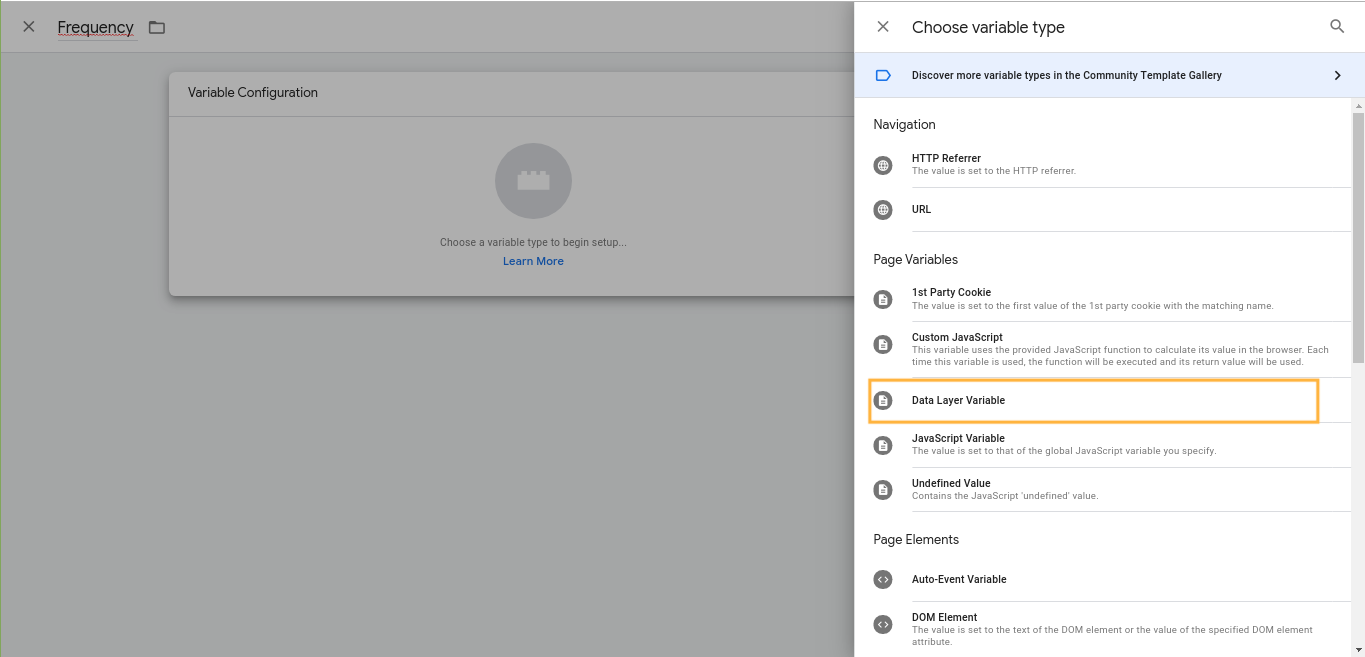Click the brick placeholder icon in Variable Configuration
This screenshot has width=1365, height=657.
click(x=533, y=181)
